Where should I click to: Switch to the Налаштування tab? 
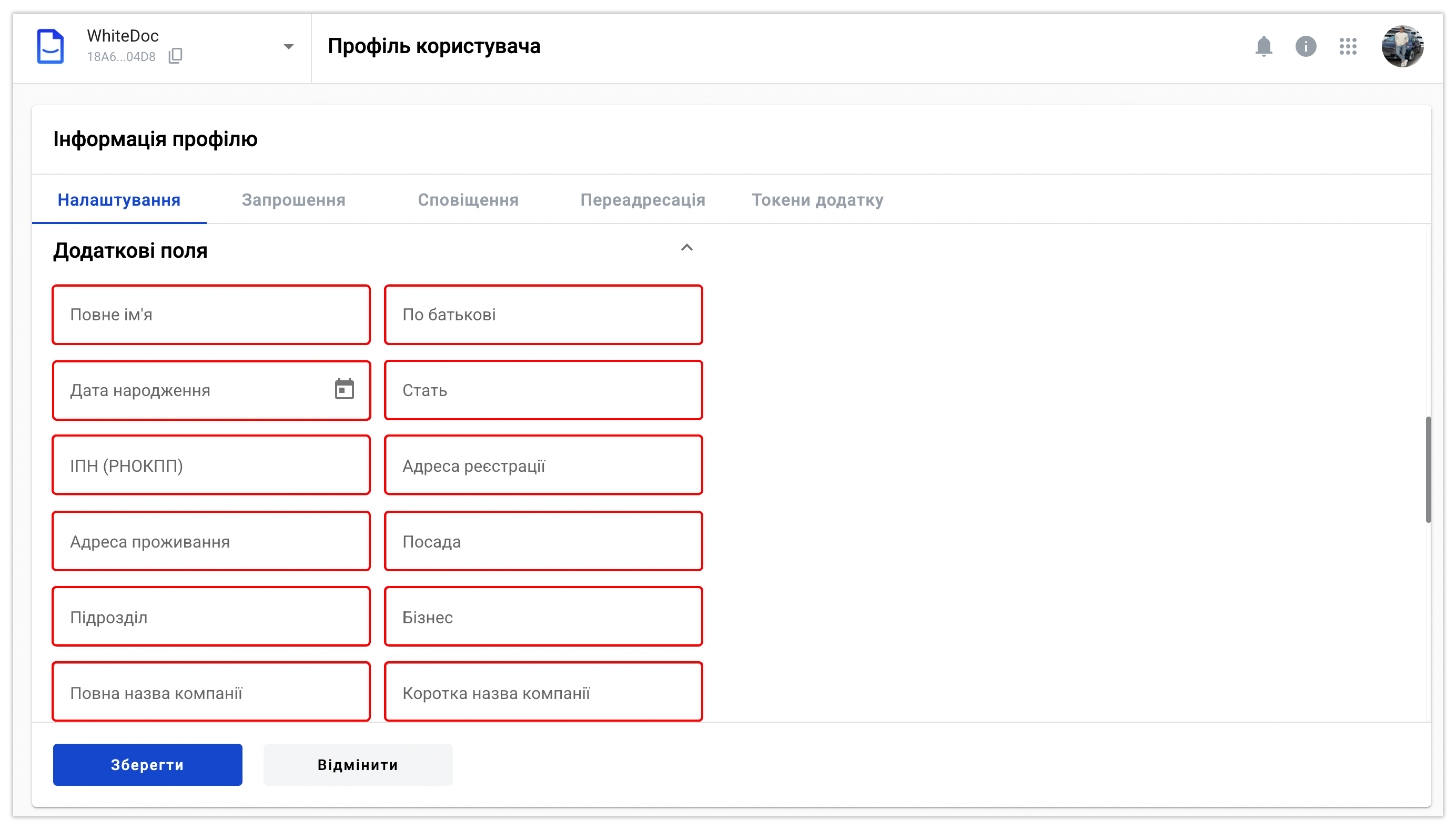[119, 200]
